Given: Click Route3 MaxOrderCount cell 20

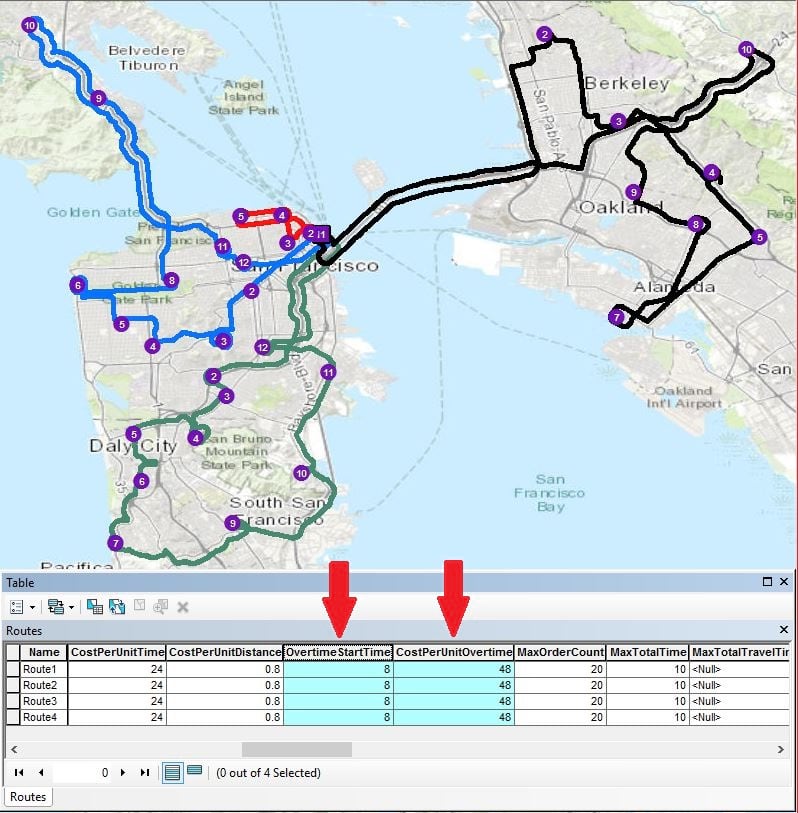Looking at the screenshot, I should (561, 701).
